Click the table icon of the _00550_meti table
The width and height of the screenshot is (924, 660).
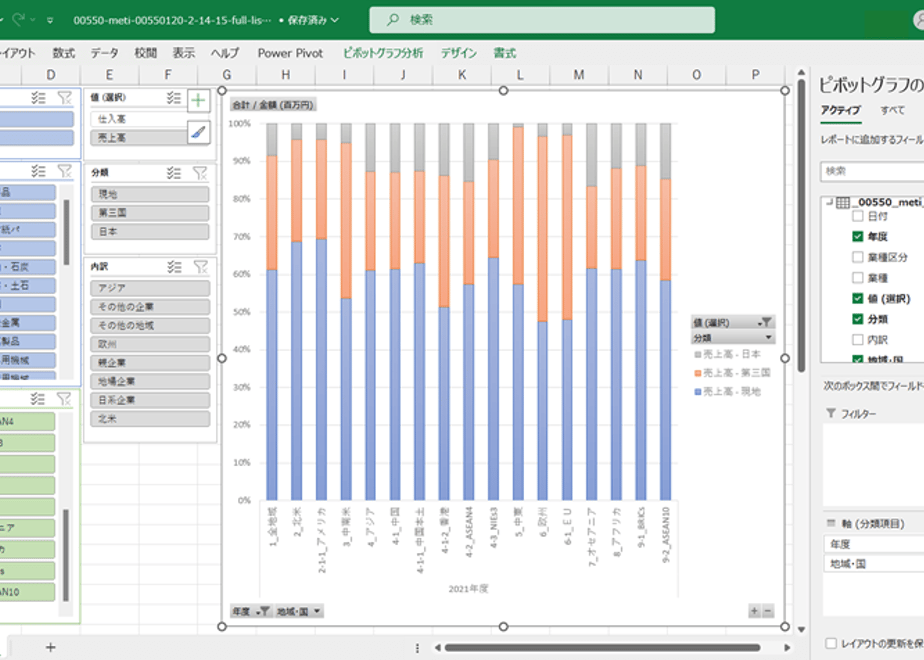point(843,203)
